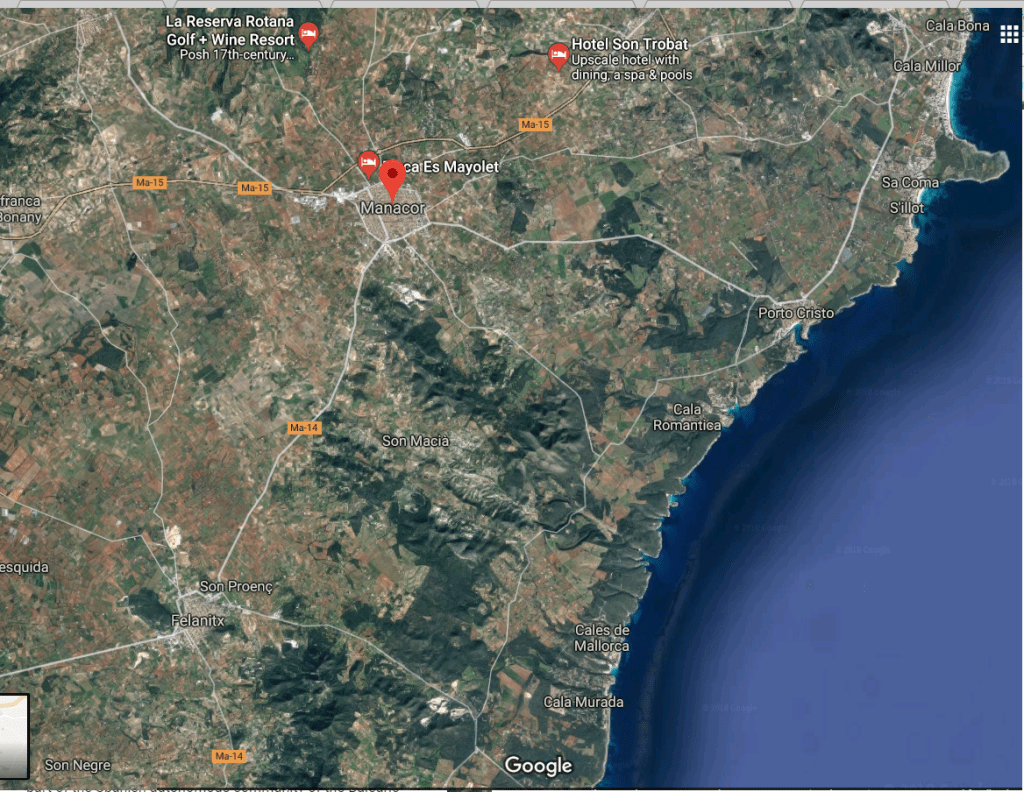Click the red Manacor location marker
This screenshot has height=792, width=1024.
pyautogui.click(x=392, y=178)
